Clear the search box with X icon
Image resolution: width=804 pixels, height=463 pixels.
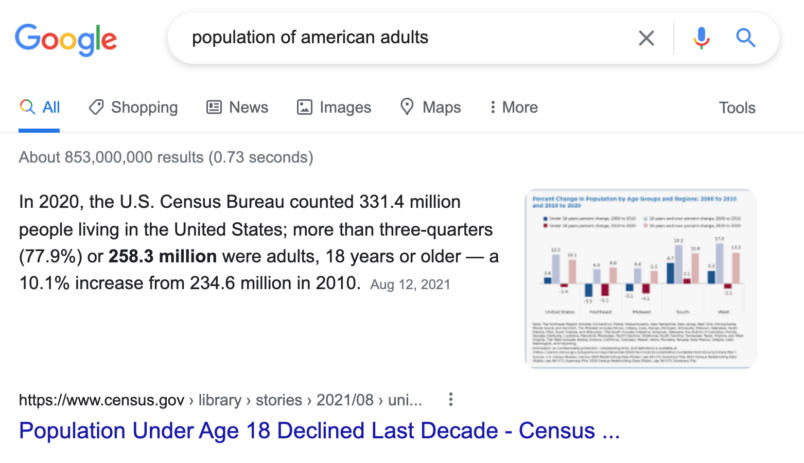point(647,38)
